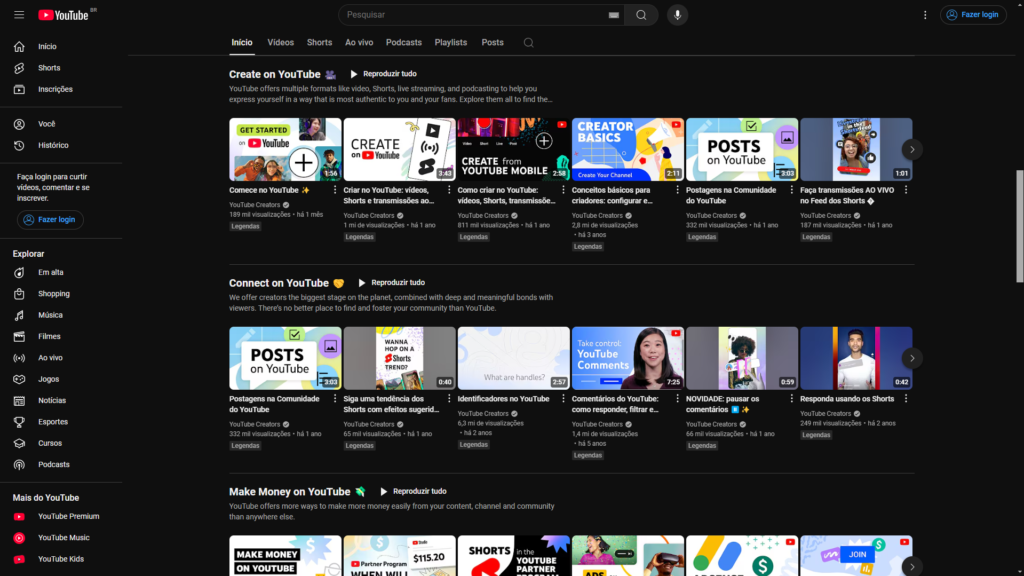The width and height of the screenshot is (1024, 576).
Task: Open the Create on YouTube playlist title
Action: tap(275, 74)
